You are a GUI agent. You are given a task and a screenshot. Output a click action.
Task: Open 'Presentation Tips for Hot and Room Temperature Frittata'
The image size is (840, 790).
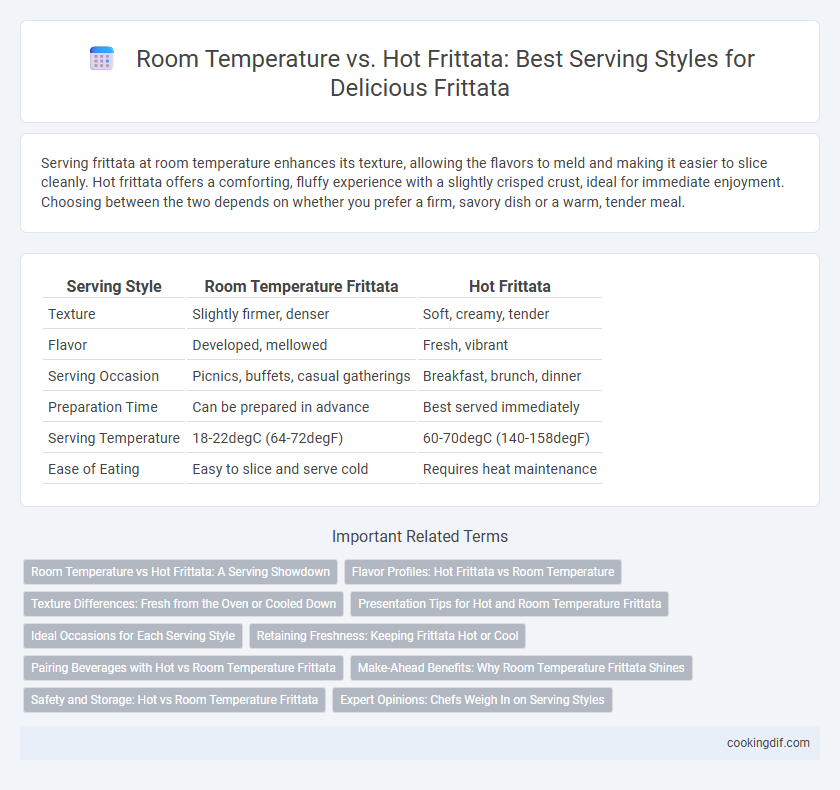(x=509, y=604)
